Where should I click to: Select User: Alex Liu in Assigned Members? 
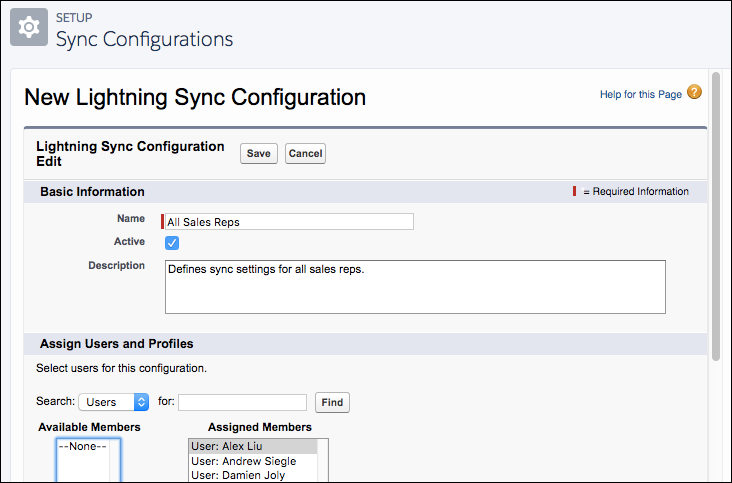tap(253, 447)
